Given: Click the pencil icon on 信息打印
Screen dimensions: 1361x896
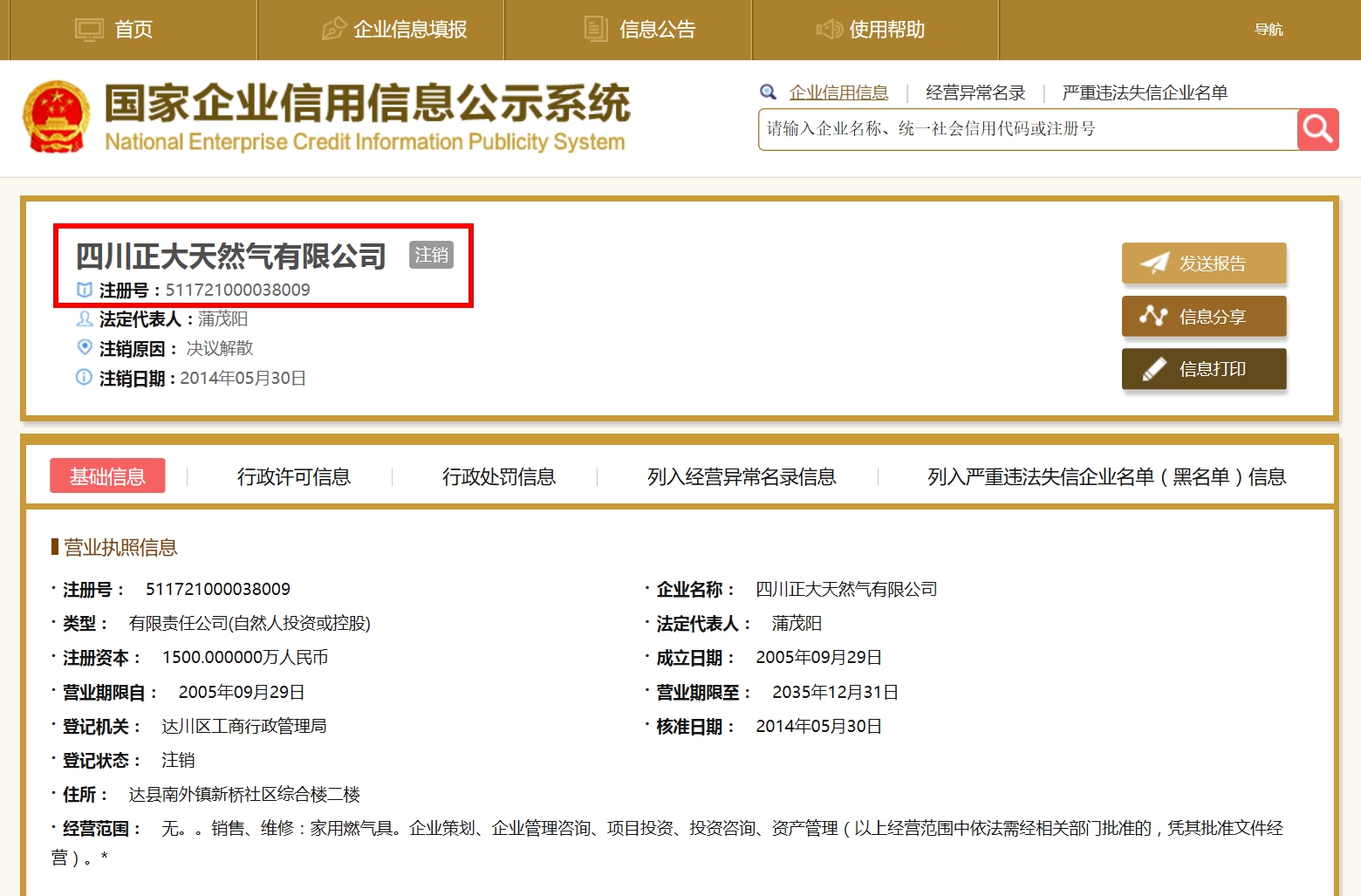Looking at the screenshot, I should (x=1154, y=369).
